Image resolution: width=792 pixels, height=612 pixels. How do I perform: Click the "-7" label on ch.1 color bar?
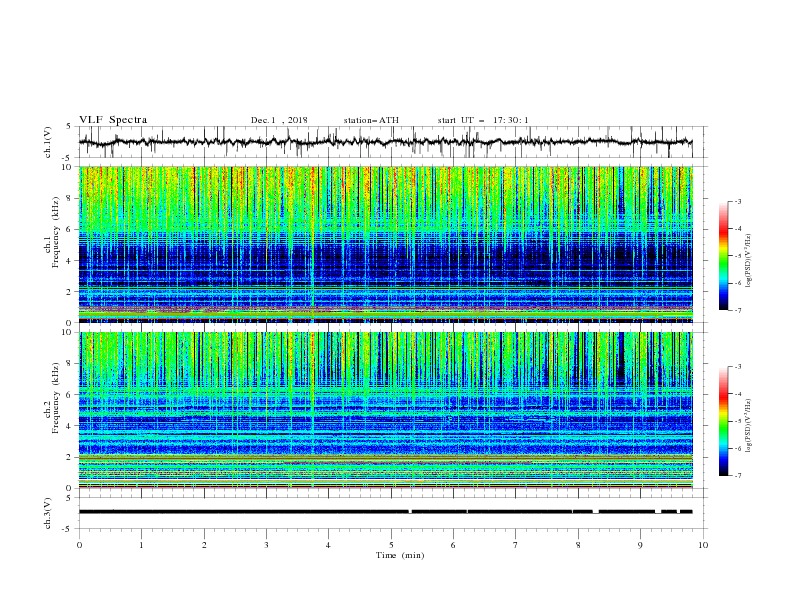tap(738, 310)
